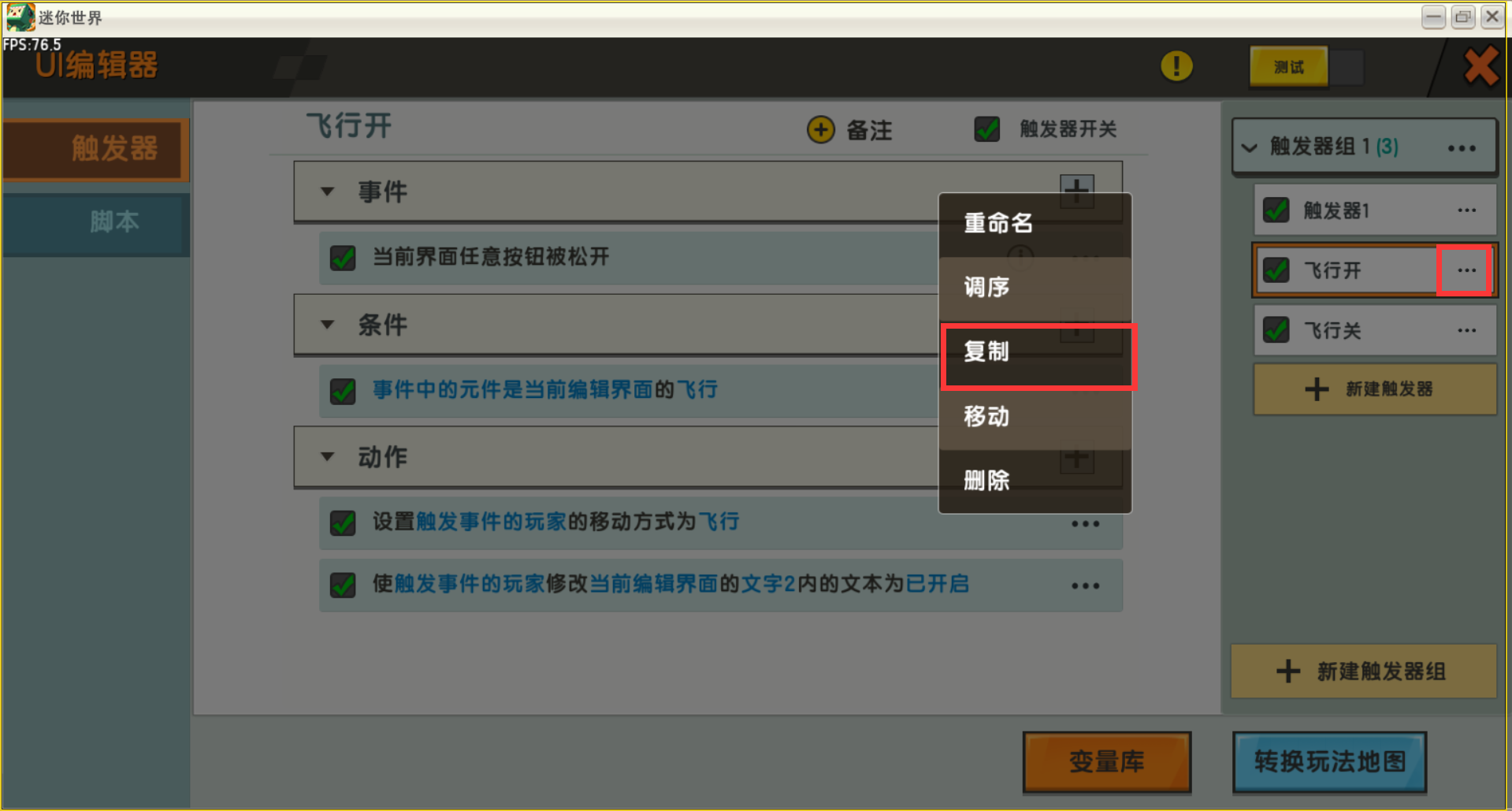The image size is (1512, 811).
Task: Toggle the 触发器开关 checkbox
Action: [986, 128]
